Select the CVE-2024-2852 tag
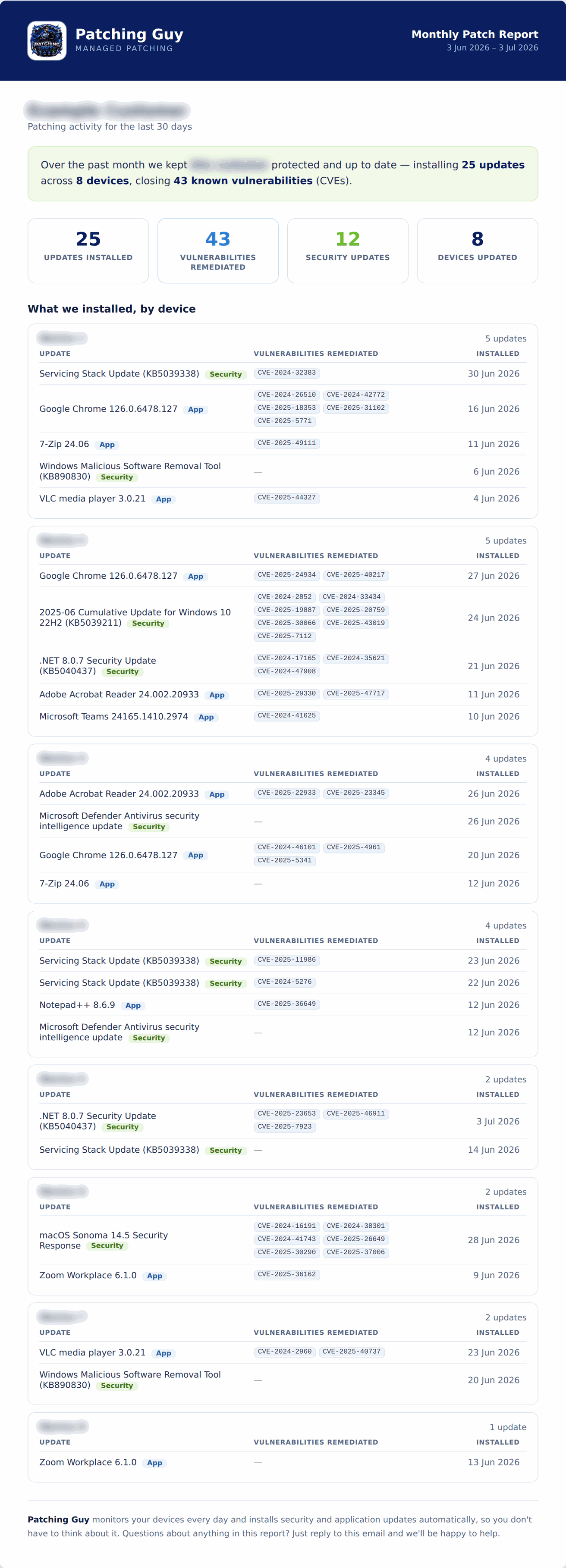Viewport: 566px width, 1568px height. tap(284, 597)
